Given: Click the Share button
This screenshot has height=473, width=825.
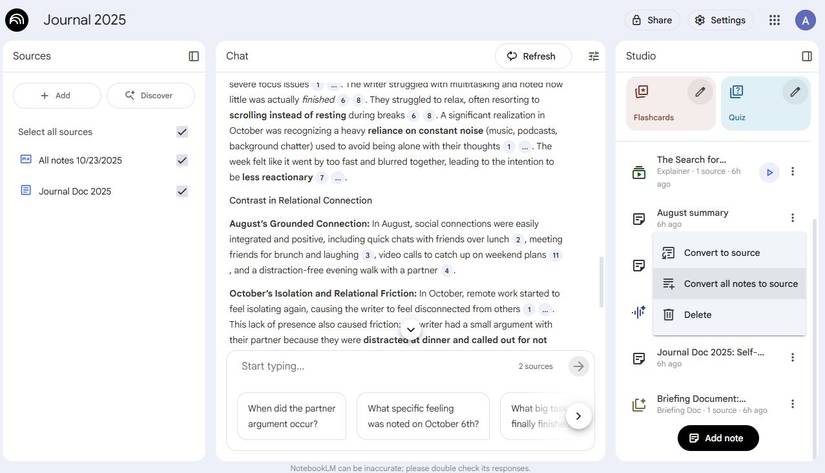Looking at the screenshot, I should coord(651,20).
